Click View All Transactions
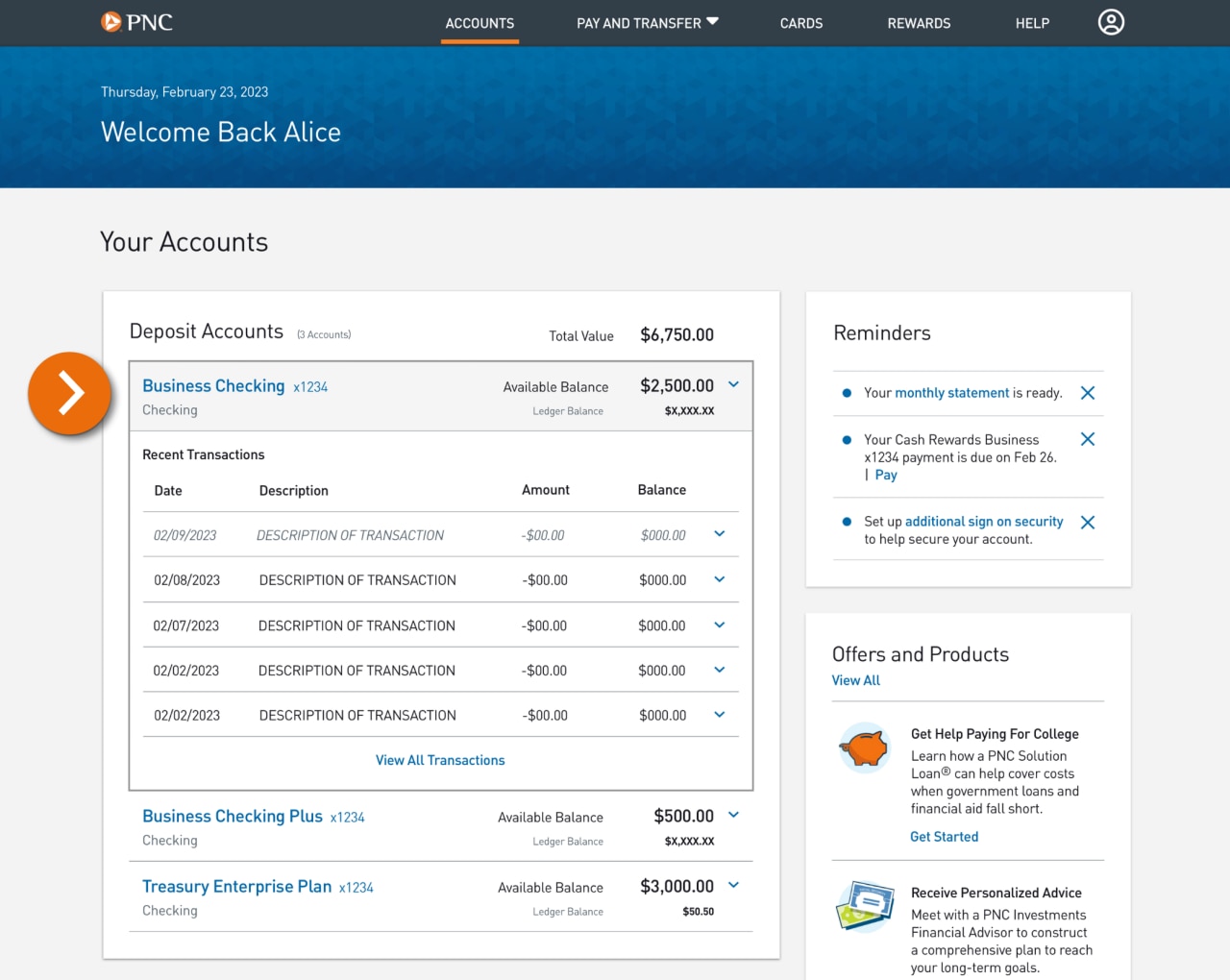 coord(440,759)
